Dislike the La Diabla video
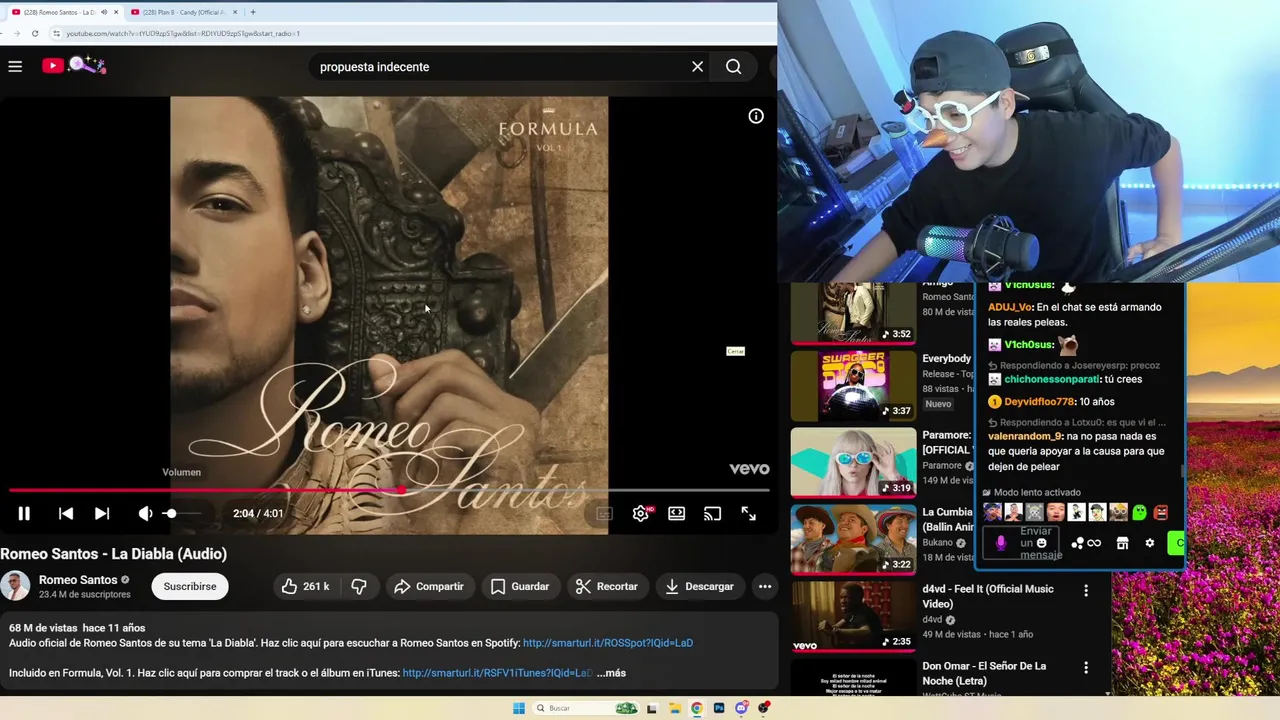 click(x=359, y=586)
